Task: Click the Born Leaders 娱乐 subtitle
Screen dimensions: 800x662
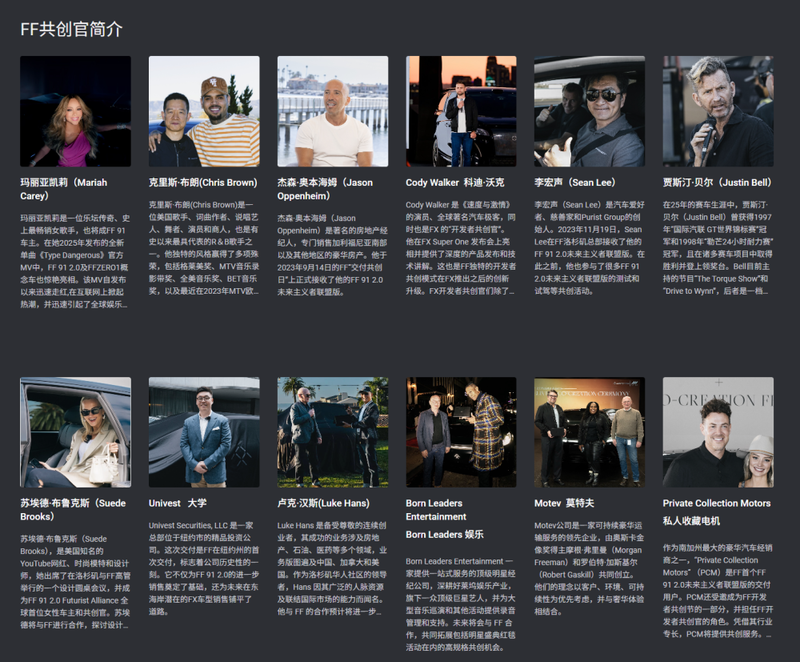Action: click(x=444, y=534)
